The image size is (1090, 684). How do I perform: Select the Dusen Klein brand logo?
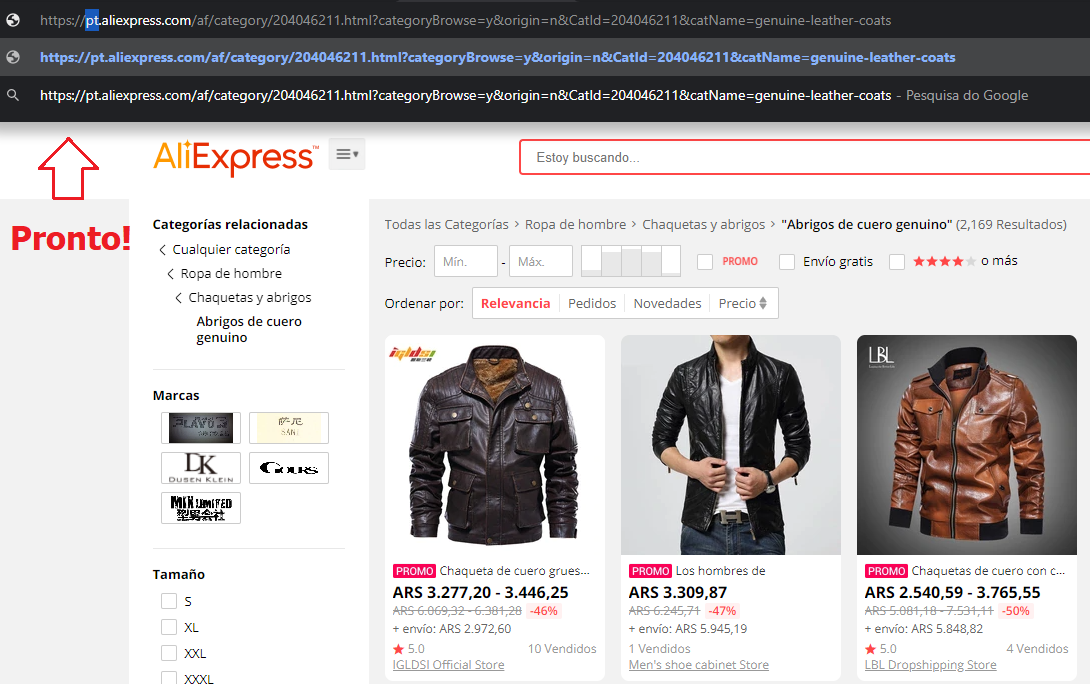pyautogui.click(x=200, y=468)
